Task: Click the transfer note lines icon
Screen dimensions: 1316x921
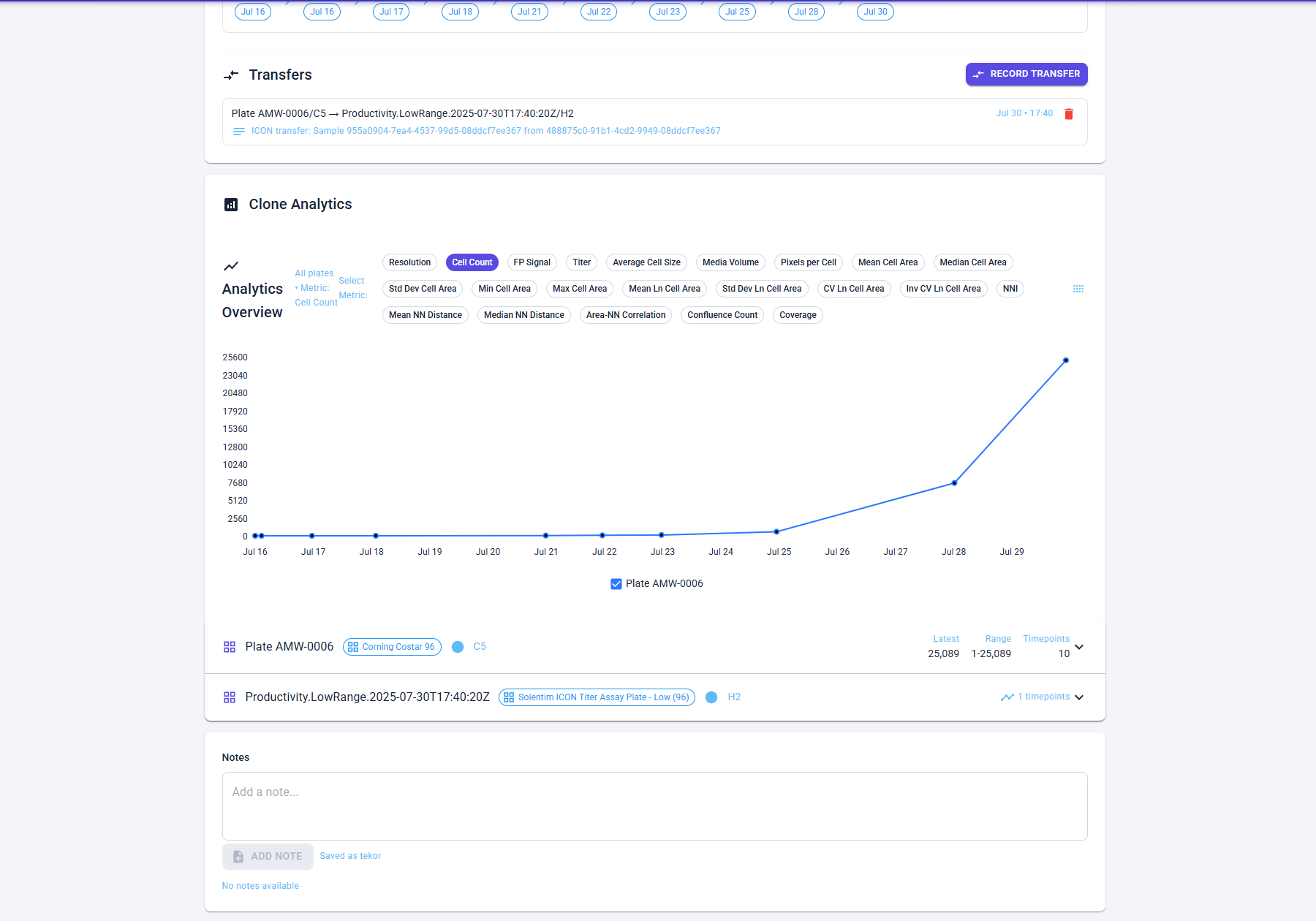Action: (x=238, y=132)
